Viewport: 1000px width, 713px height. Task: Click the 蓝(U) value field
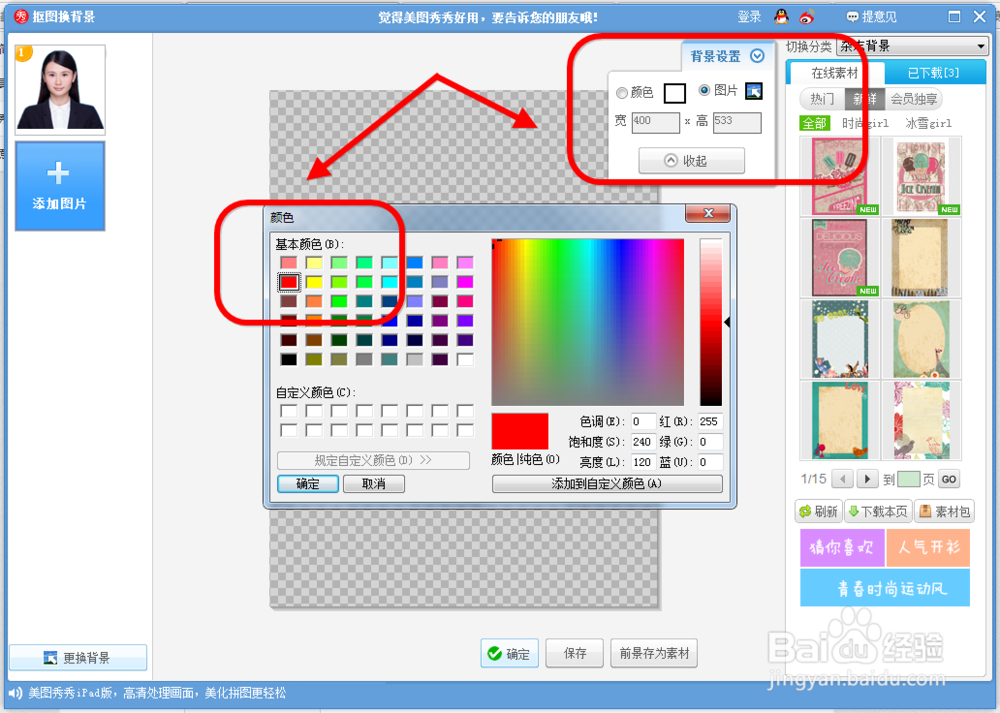[x=710, y=462]
